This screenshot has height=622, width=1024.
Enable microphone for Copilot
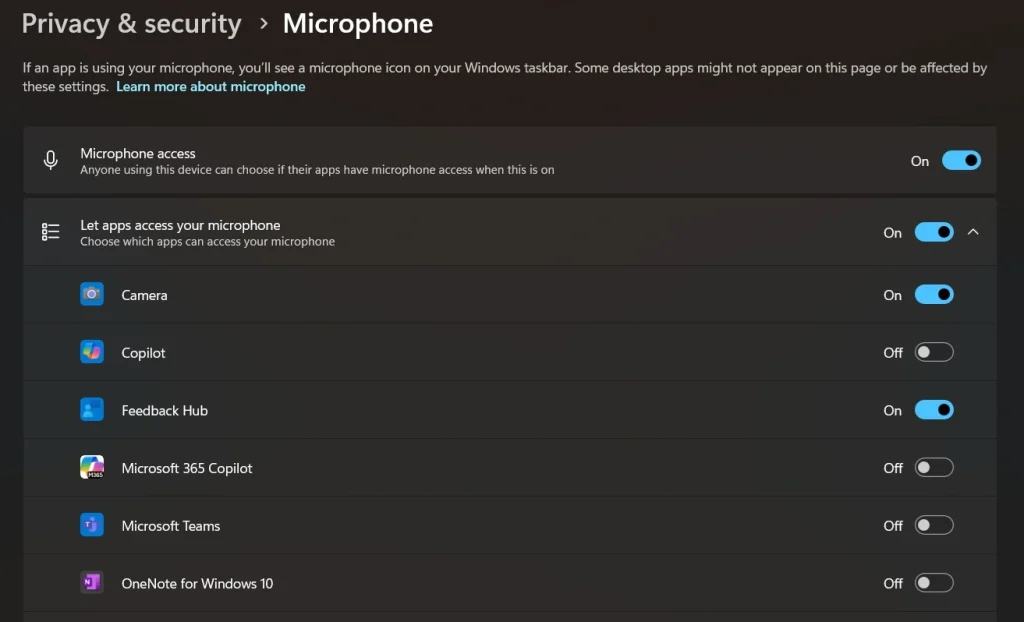pos(934,353)
